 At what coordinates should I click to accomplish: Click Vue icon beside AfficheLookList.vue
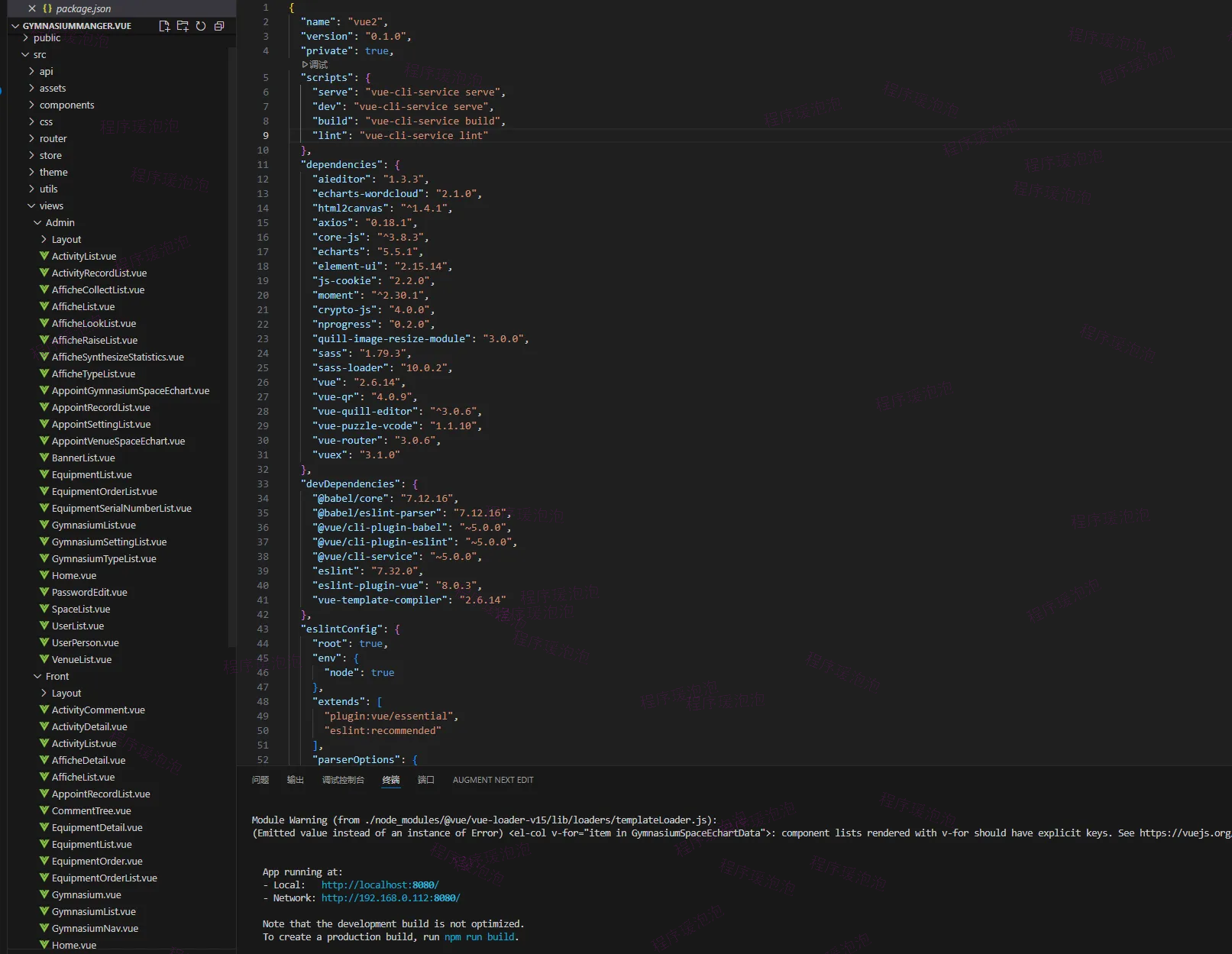[x=44, y=323]
